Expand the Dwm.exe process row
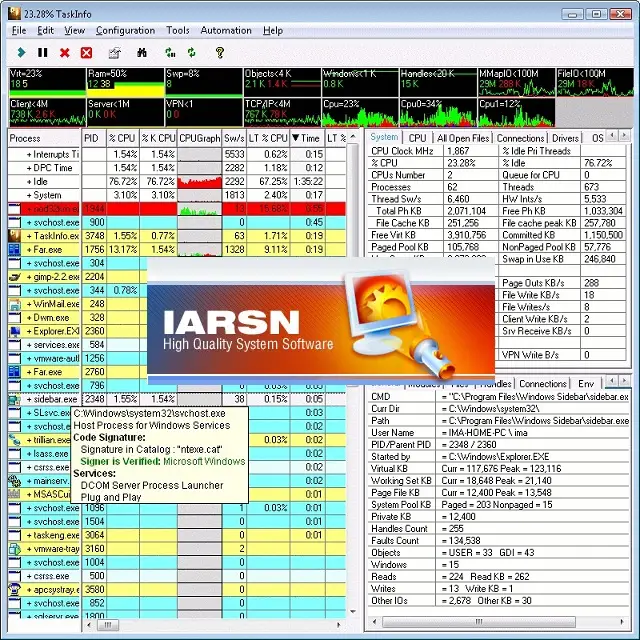Image resolution: width=640 pixels, height=640 pixels. 29,318
